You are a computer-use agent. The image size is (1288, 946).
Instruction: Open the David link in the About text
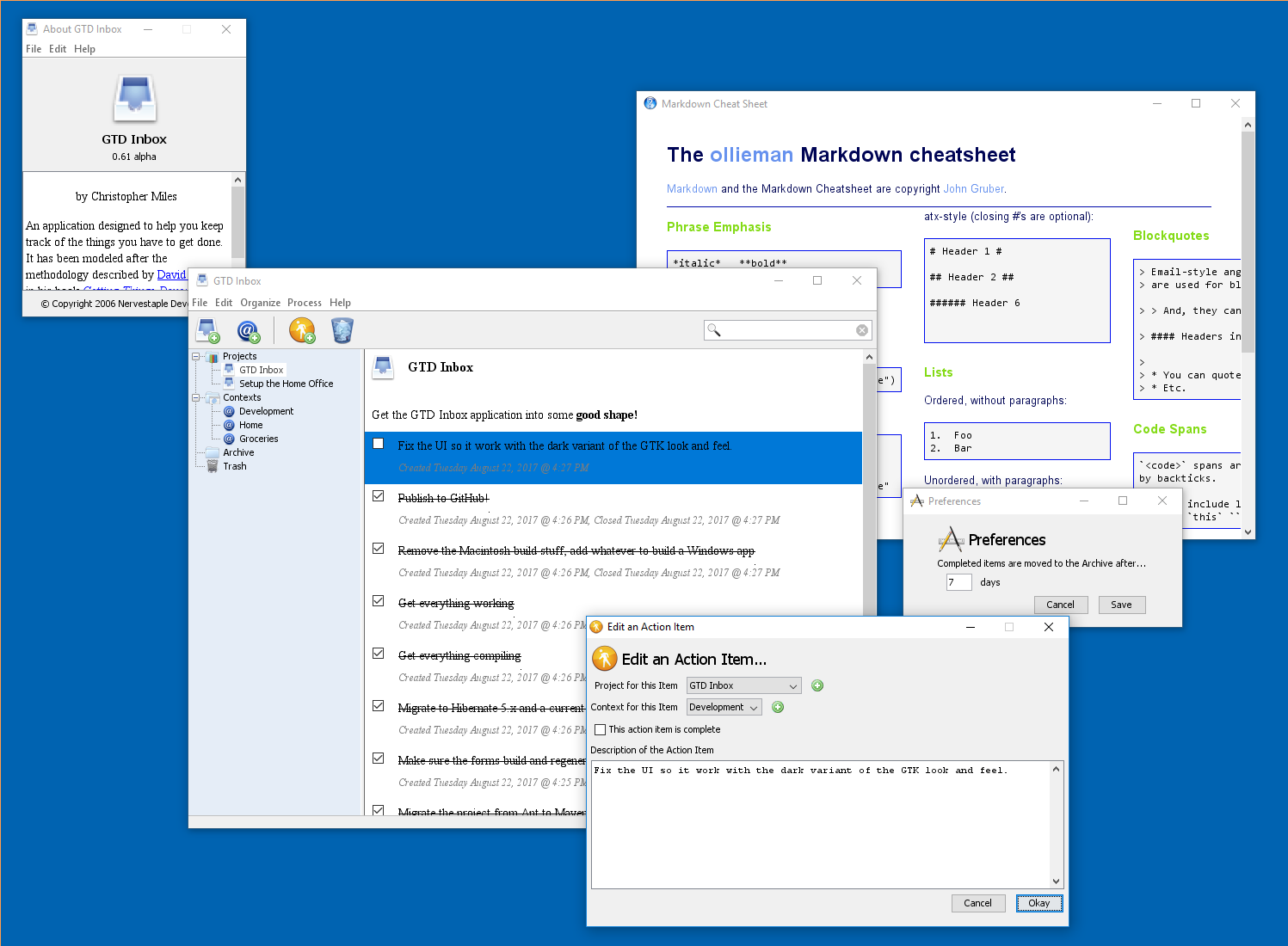tap(171, 274)
